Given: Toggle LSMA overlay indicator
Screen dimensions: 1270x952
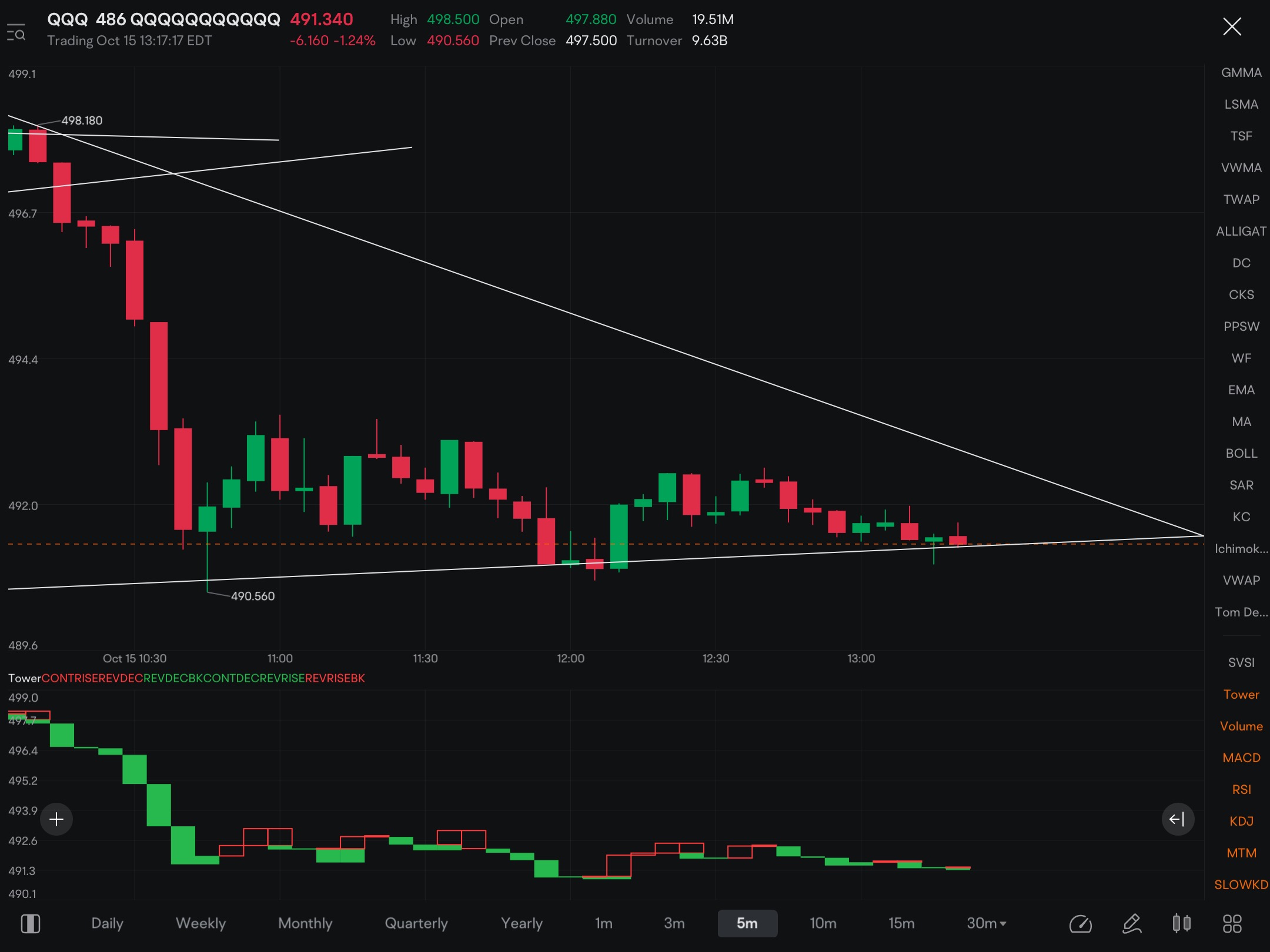Looking at the screenshot, I should point(1241,105).
